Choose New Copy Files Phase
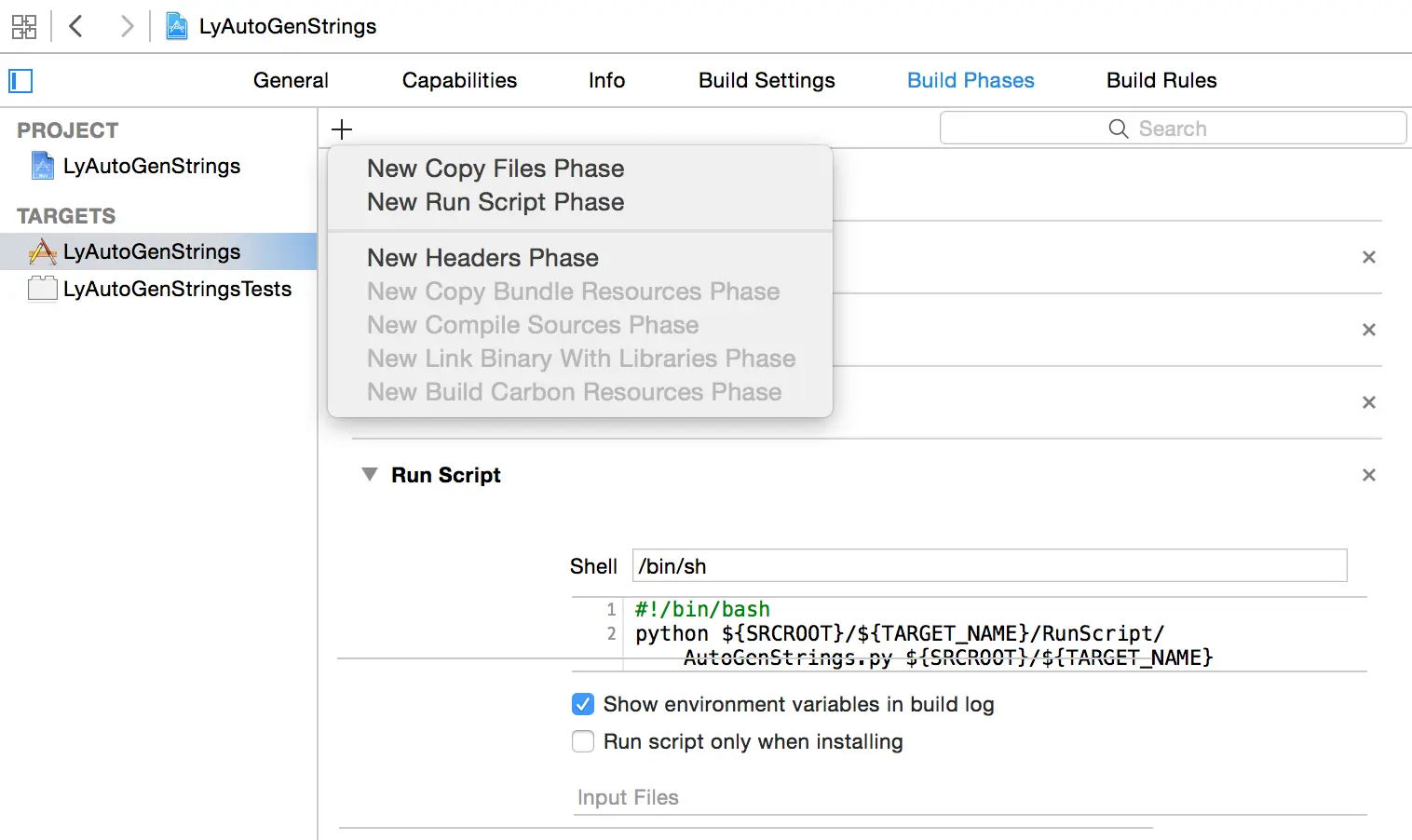This screenshot has width=1412, height=840. click(496, 169)
